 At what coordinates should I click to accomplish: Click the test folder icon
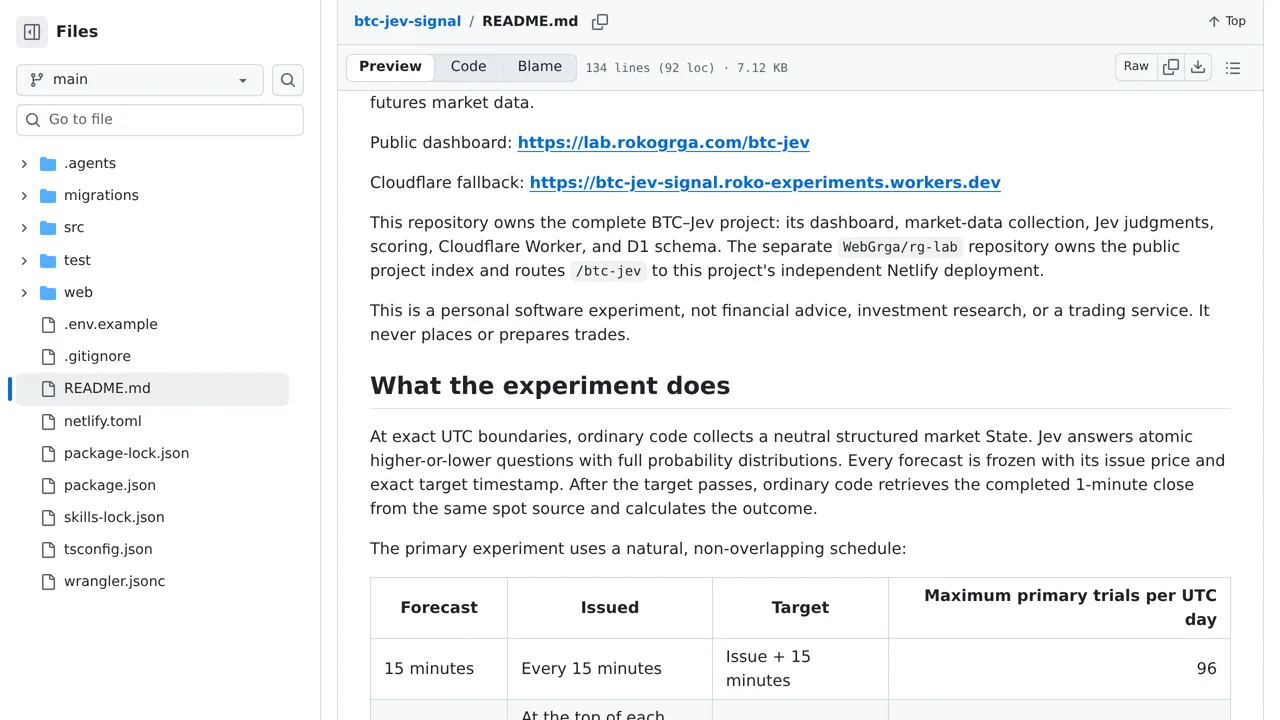48,261
